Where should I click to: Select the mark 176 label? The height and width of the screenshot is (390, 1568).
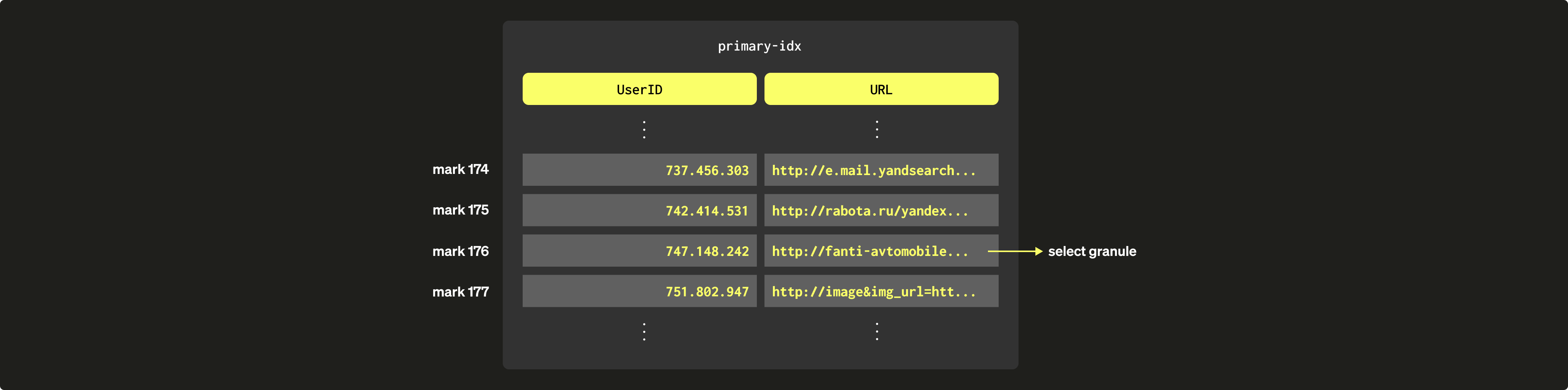(x=460, y=251)
